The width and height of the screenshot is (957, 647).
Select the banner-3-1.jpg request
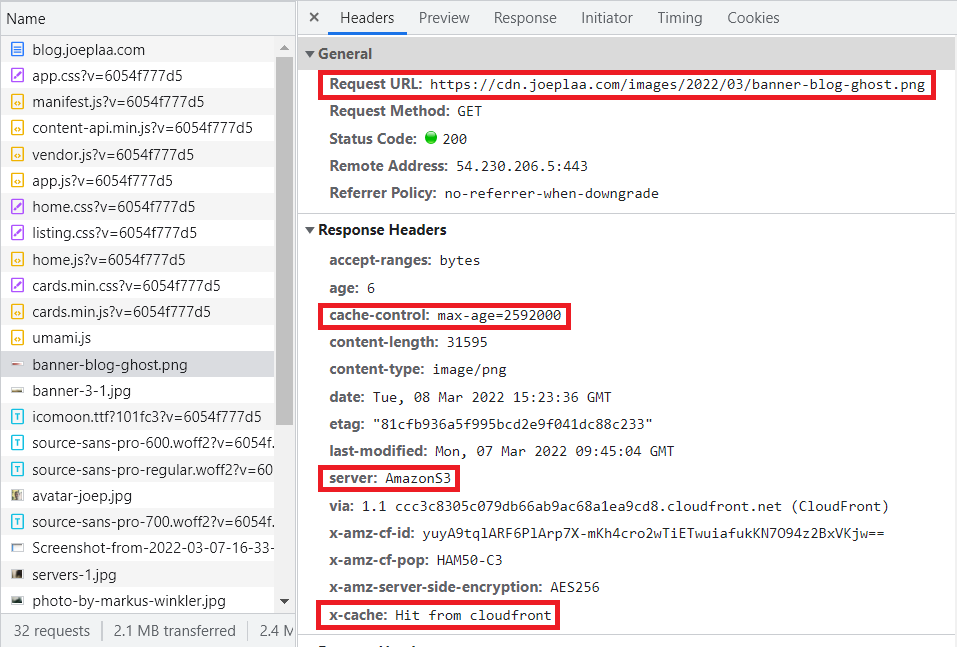point(138,391)
